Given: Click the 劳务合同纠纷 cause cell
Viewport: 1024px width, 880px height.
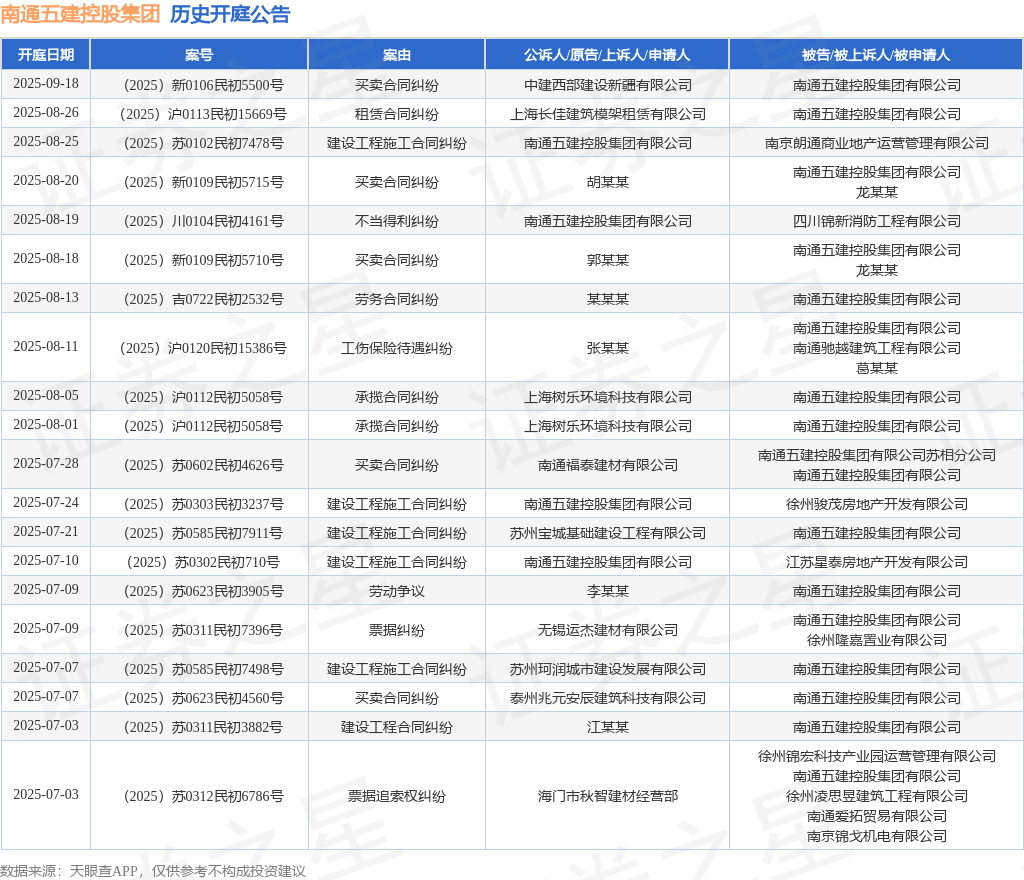Looking at the screenshot, I should 396,300.
